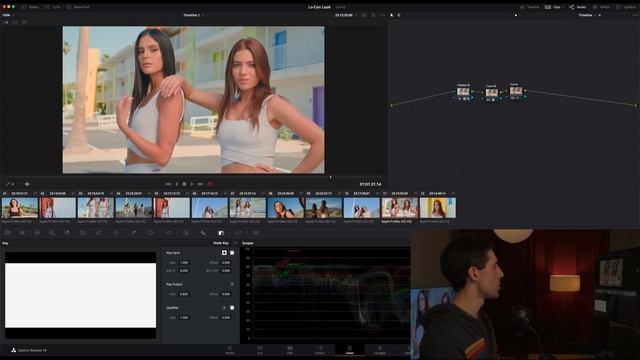This screenshot has height=360, width=640.
Task: Click the viewer scrubber playhead marker
Action: (331, 177)
